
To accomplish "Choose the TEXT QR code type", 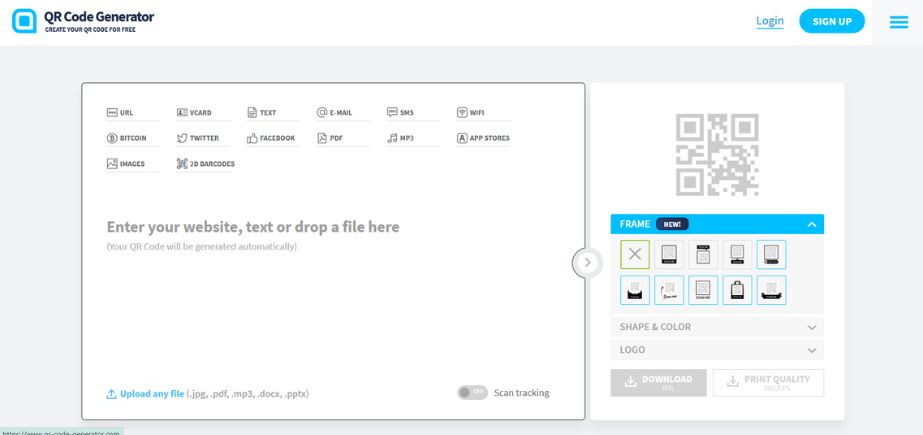I will tap(273, 112).
